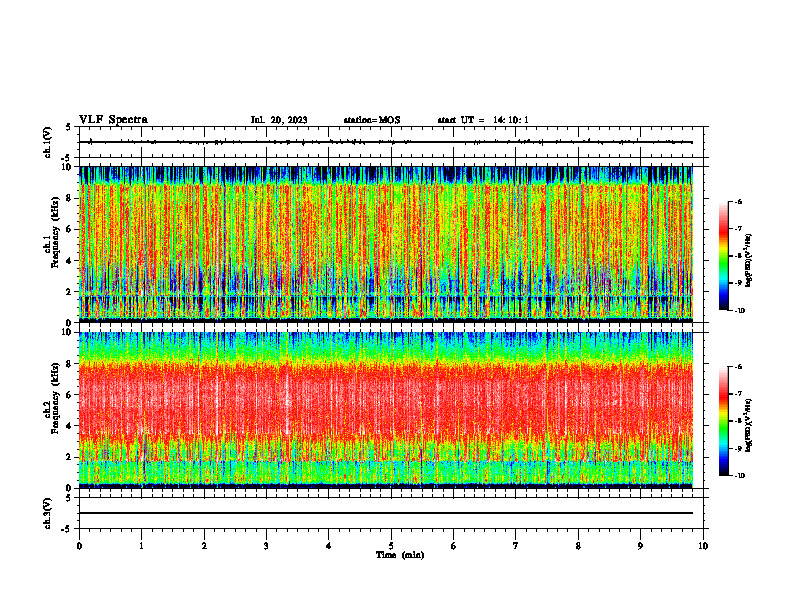This screenshot has width=792, height=612.
Task: Click the ch.3 voltage flat-line trace
Action: [386, 513]
